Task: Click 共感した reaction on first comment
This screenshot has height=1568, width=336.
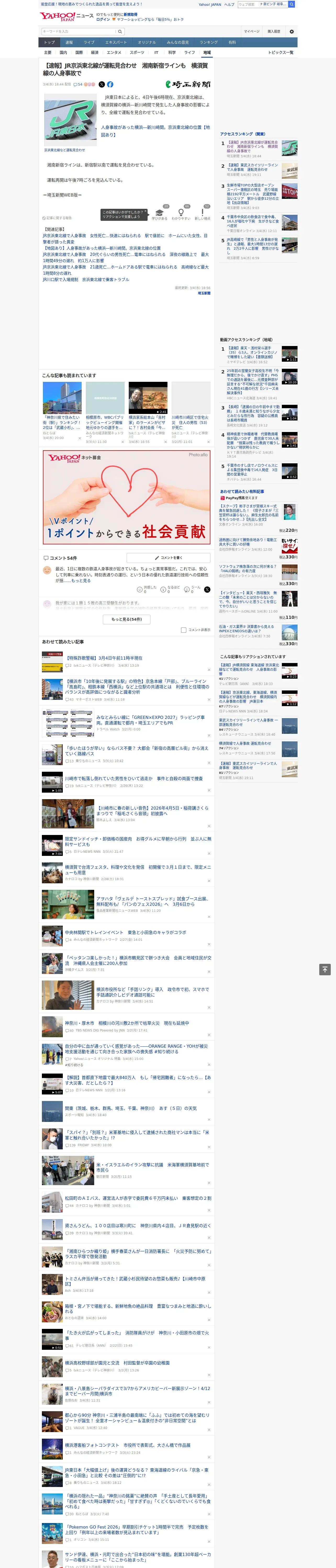Action: (x=146, y=589)
